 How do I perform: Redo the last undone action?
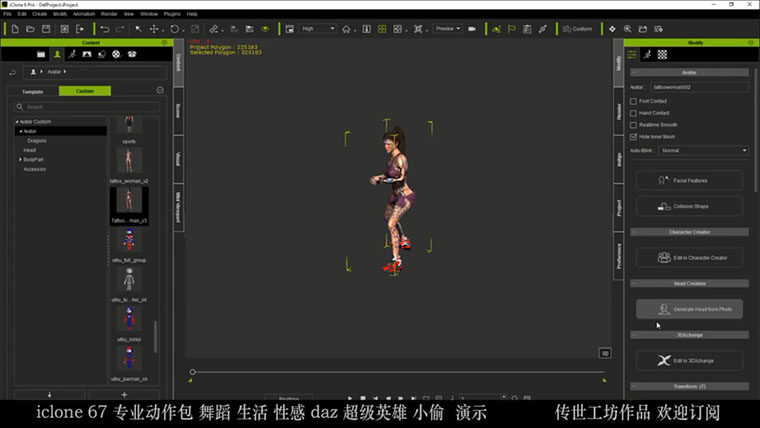point(120,29)
